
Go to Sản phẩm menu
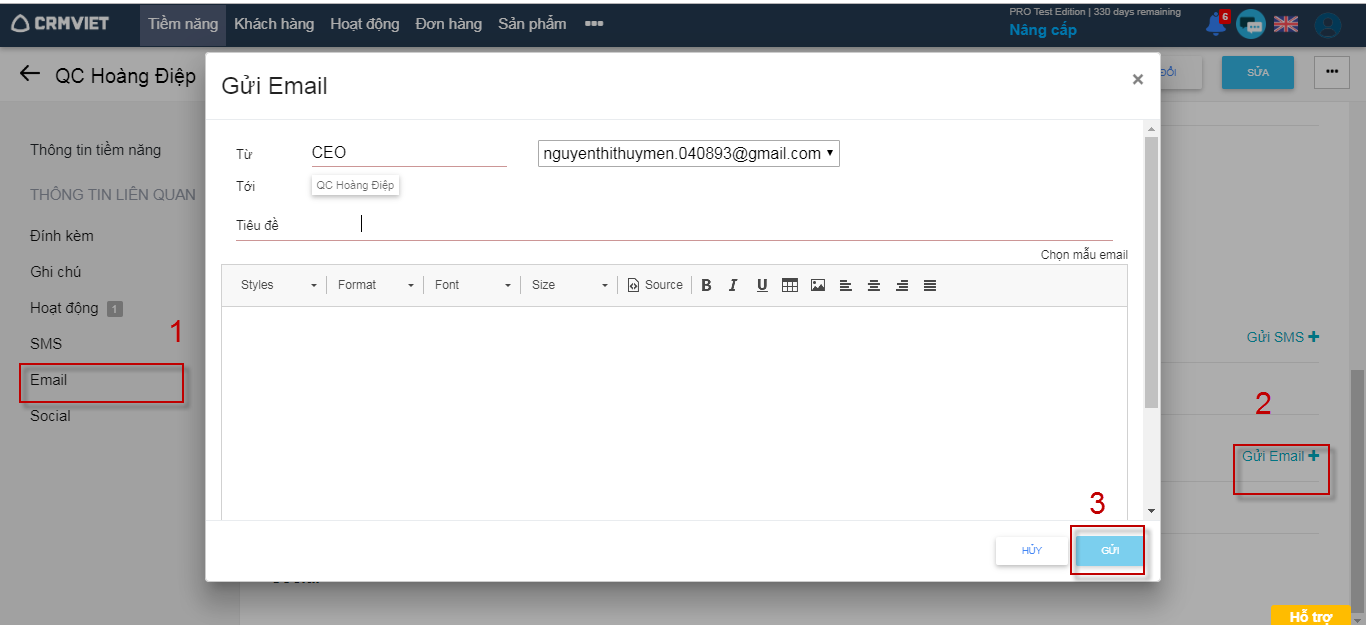tap(532, 24)
